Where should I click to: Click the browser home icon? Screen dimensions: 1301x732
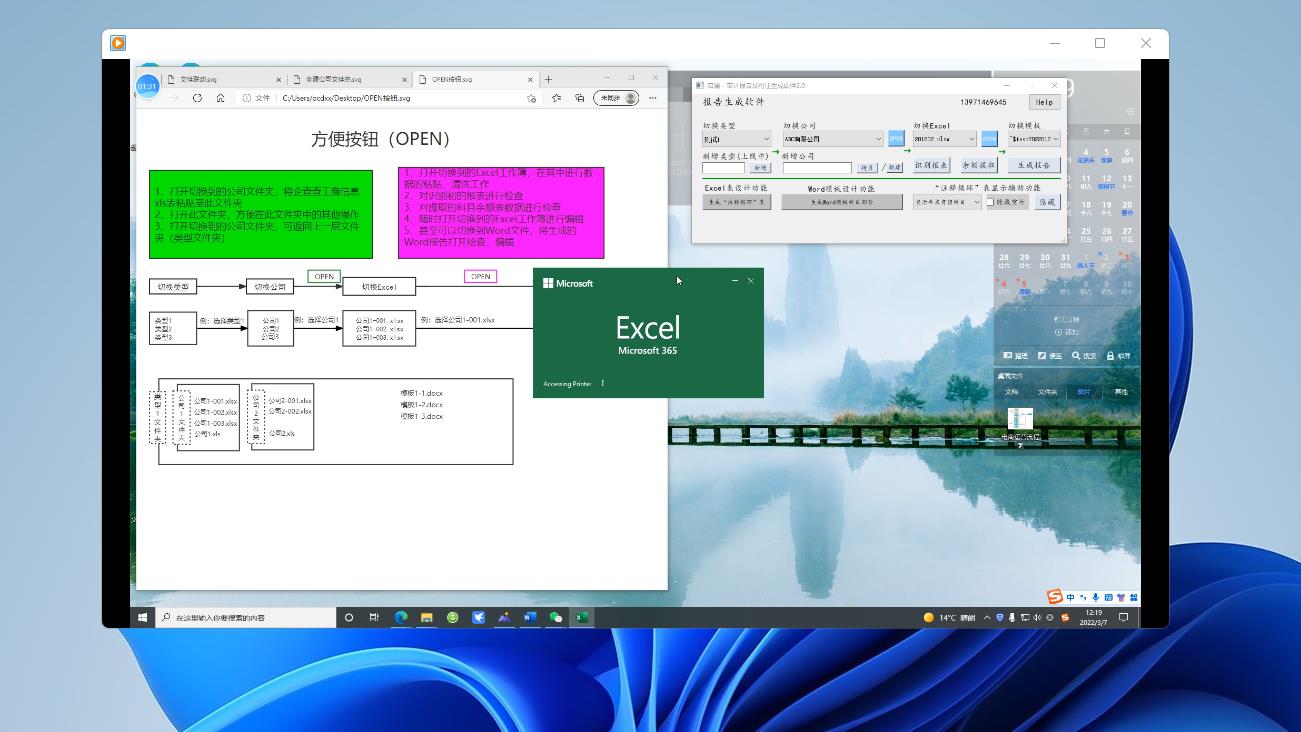pos(220,98)
